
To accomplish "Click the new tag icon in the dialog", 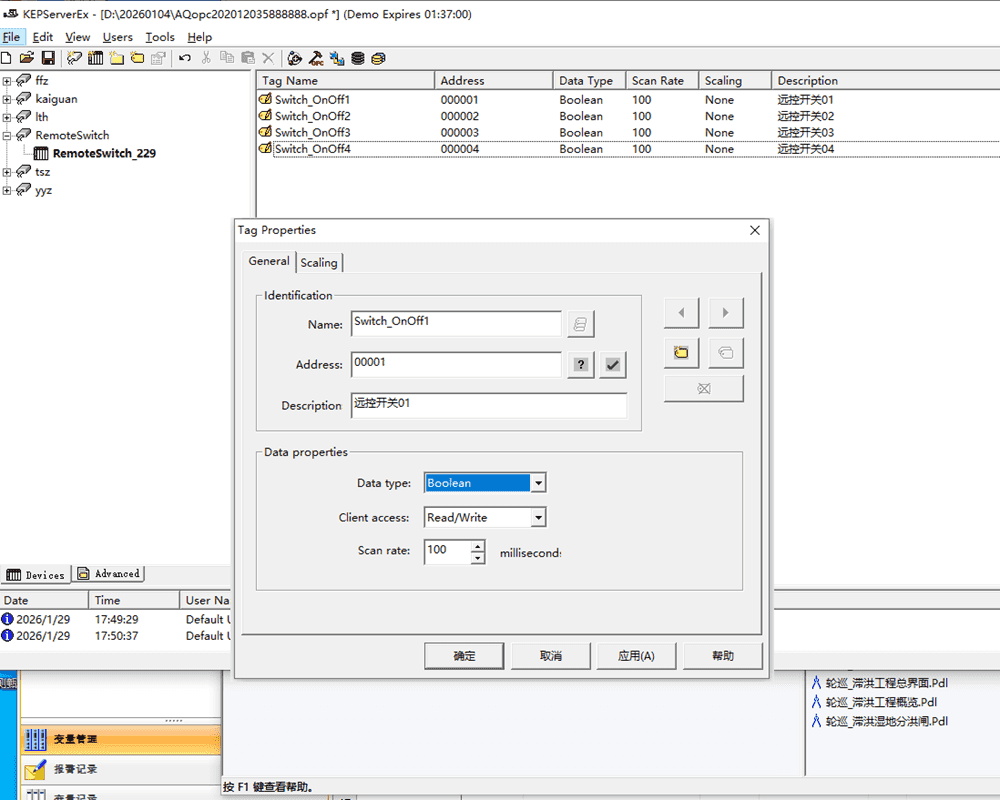I will point(681,352).
